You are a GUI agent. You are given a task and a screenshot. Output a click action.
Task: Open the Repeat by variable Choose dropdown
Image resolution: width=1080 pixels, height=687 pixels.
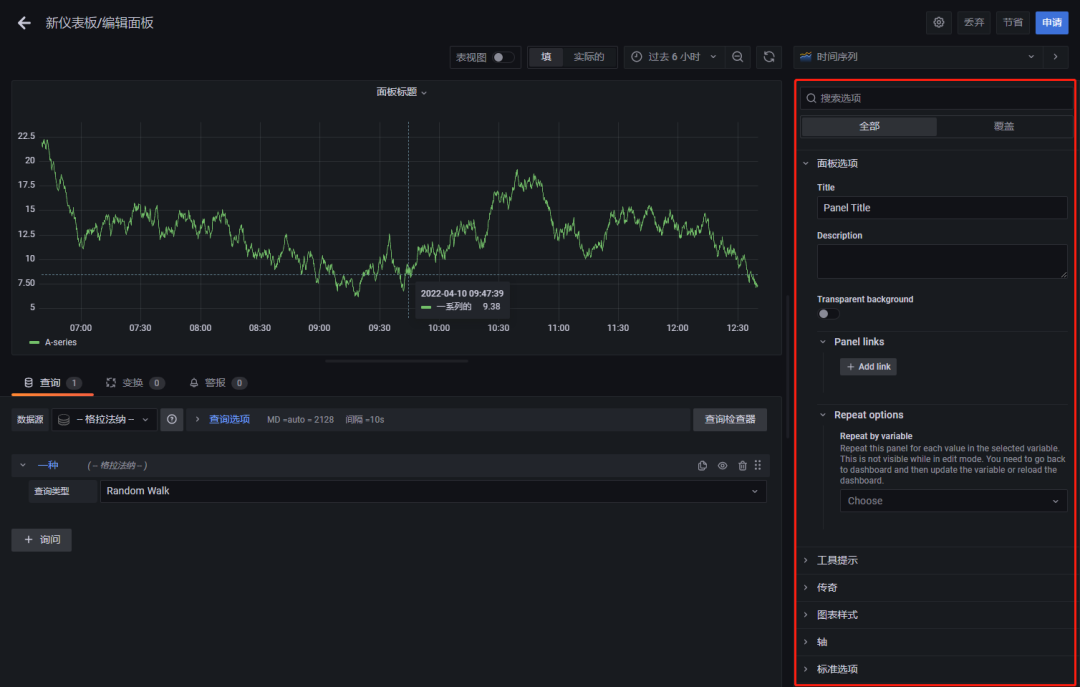point(953,501)
